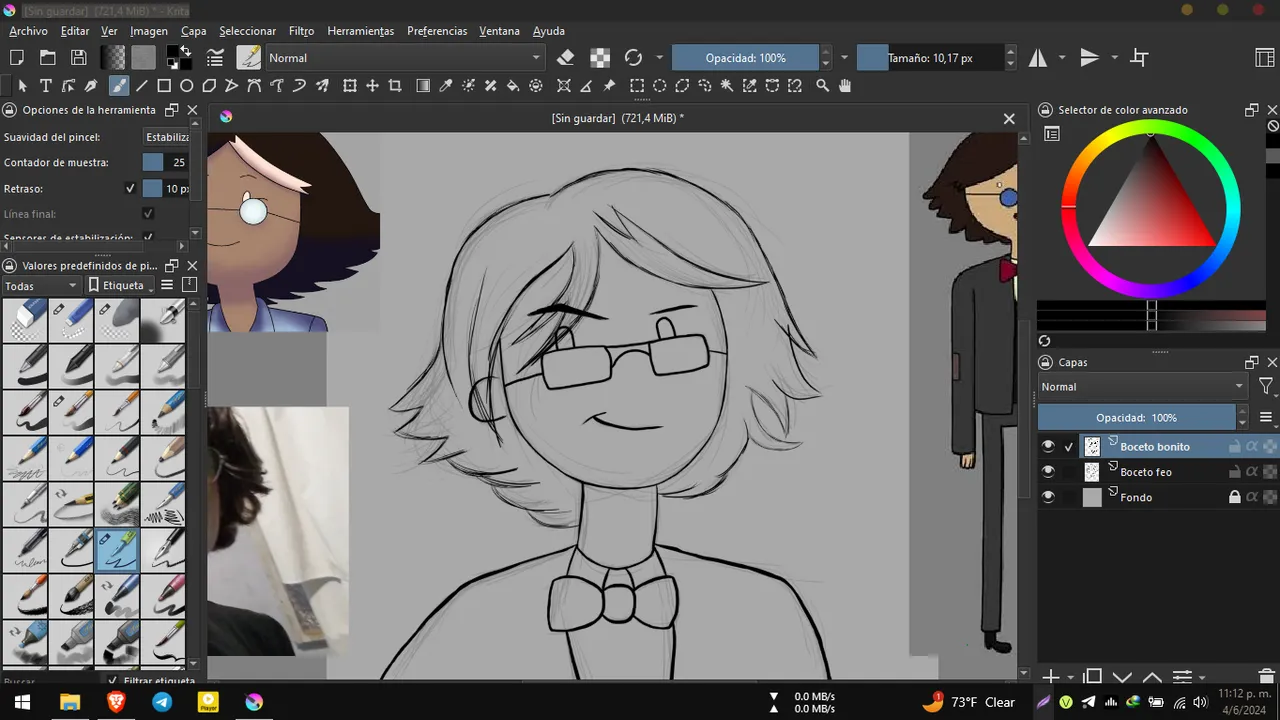Toggle Línea final checkbox

click(148, 214)
